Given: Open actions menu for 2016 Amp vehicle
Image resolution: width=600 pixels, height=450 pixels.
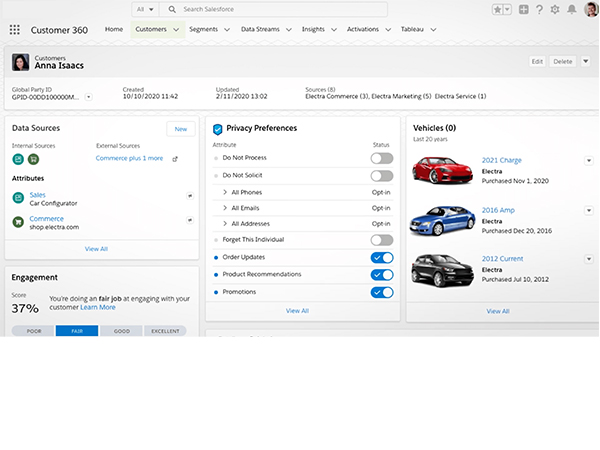Looking at the screenshot, I should [589, 210].
